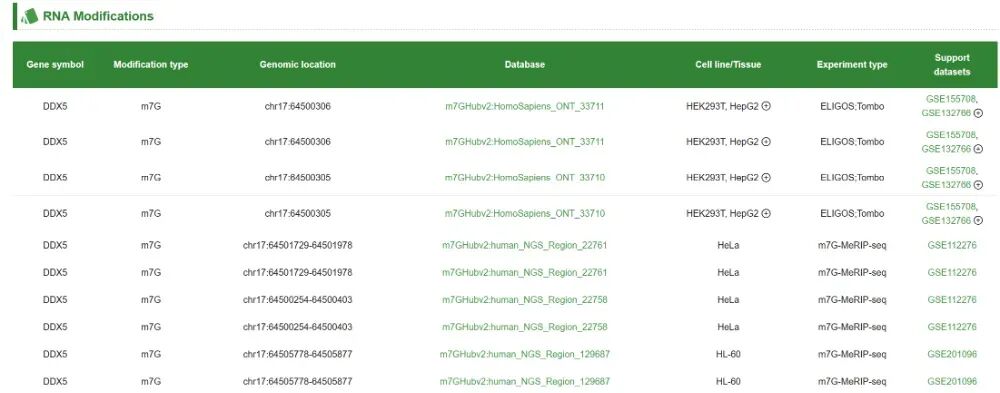The height and width of the screenshot is (393, 1000).
Task: Open second human_NGS_Region_22761 database link
Action: (524, 272)
